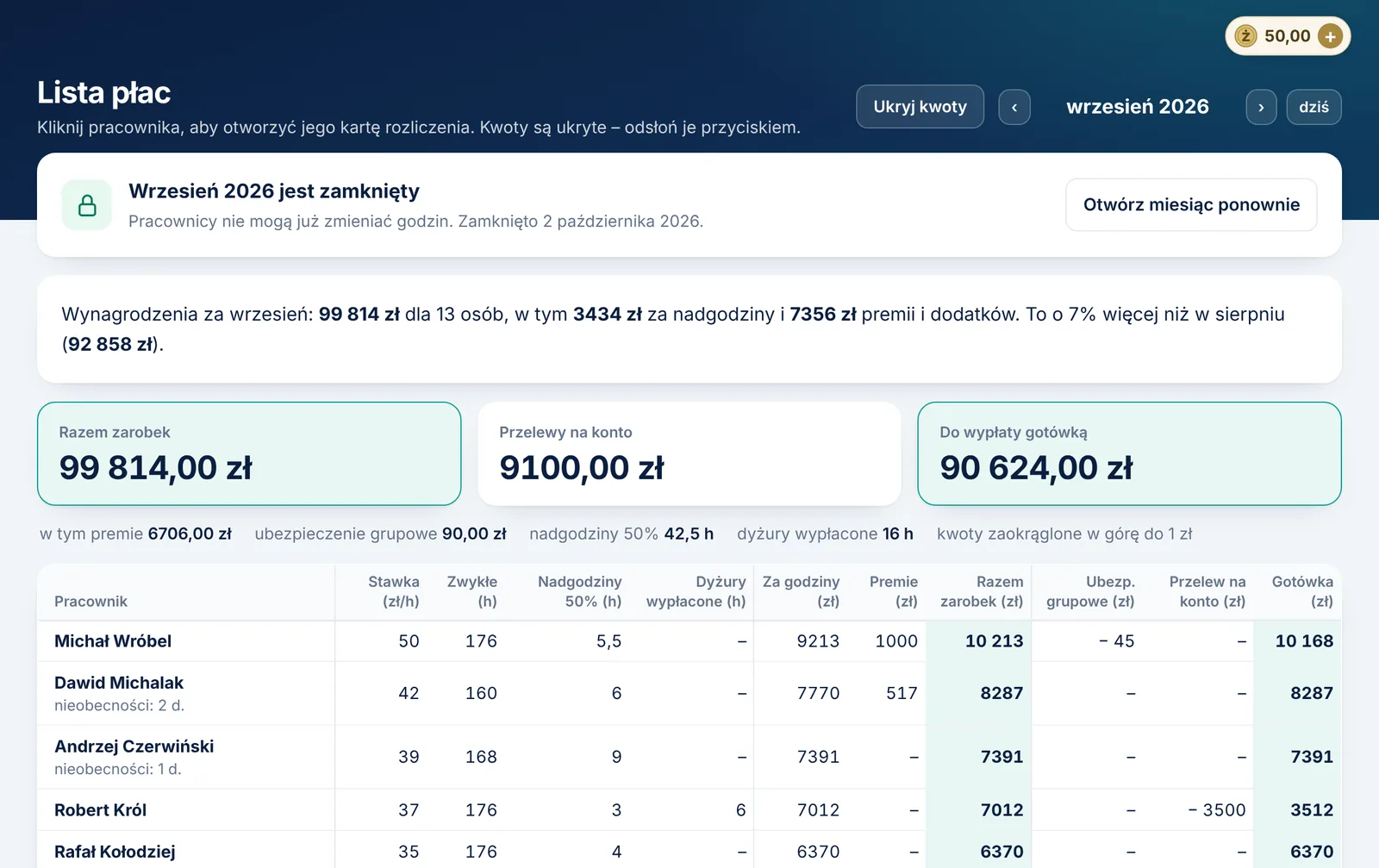Click Dawid Michalak's bonus value 517

coord(902,693)
